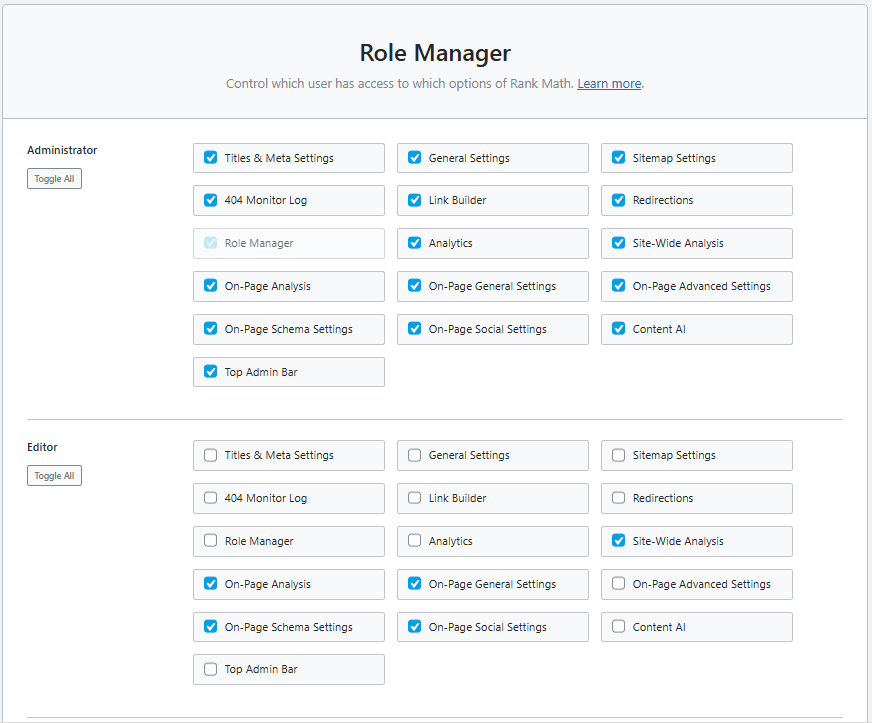Enable Editor Link Builder checkbox
Image resolution: width=872 pixels, height=723 pixels.
click(x=414, y=498)
